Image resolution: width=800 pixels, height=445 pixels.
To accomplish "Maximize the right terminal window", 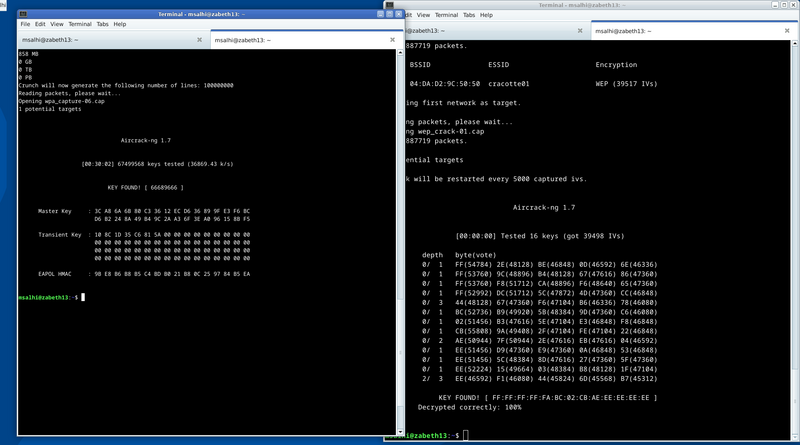I will point(784,5).
